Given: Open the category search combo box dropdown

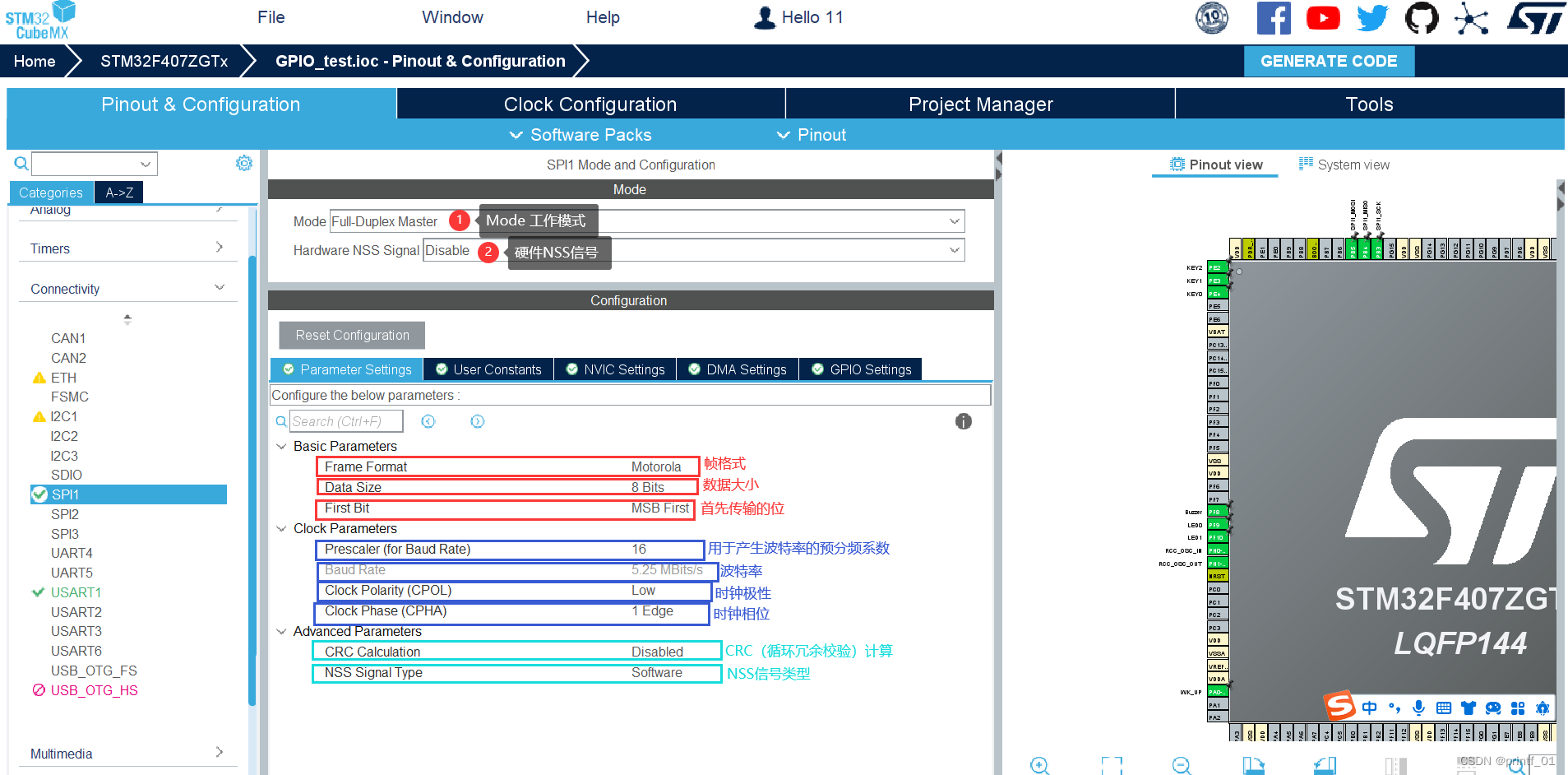Looking at the screenshot, I should click(145, 164).
